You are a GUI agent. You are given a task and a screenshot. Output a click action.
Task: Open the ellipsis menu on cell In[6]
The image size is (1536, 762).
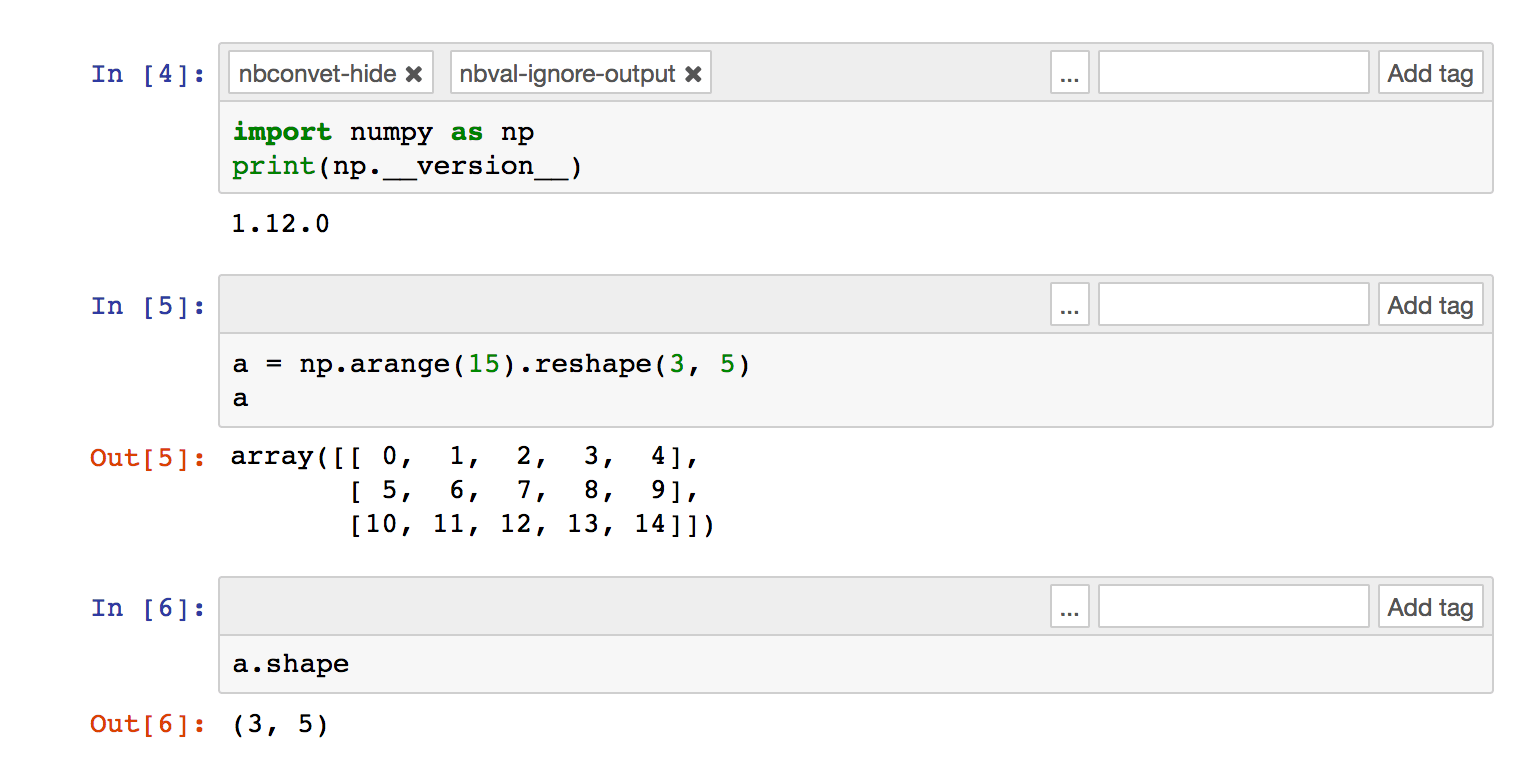click(1069, 605)
